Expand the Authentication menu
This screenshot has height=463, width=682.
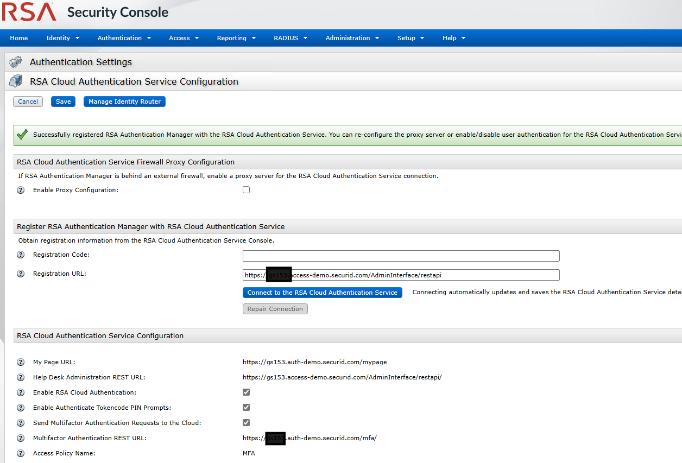pos(123,37)
